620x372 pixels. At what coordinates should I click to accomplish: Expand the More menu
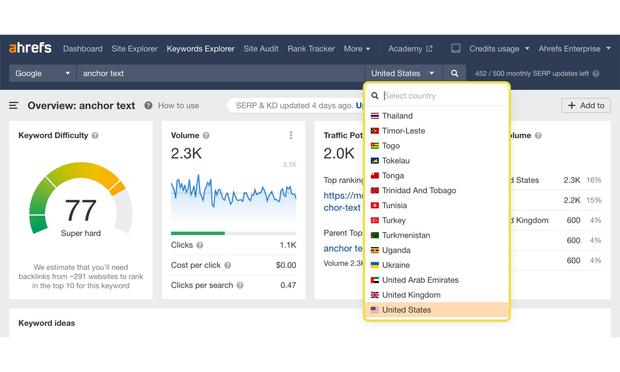tap(357, 49)
